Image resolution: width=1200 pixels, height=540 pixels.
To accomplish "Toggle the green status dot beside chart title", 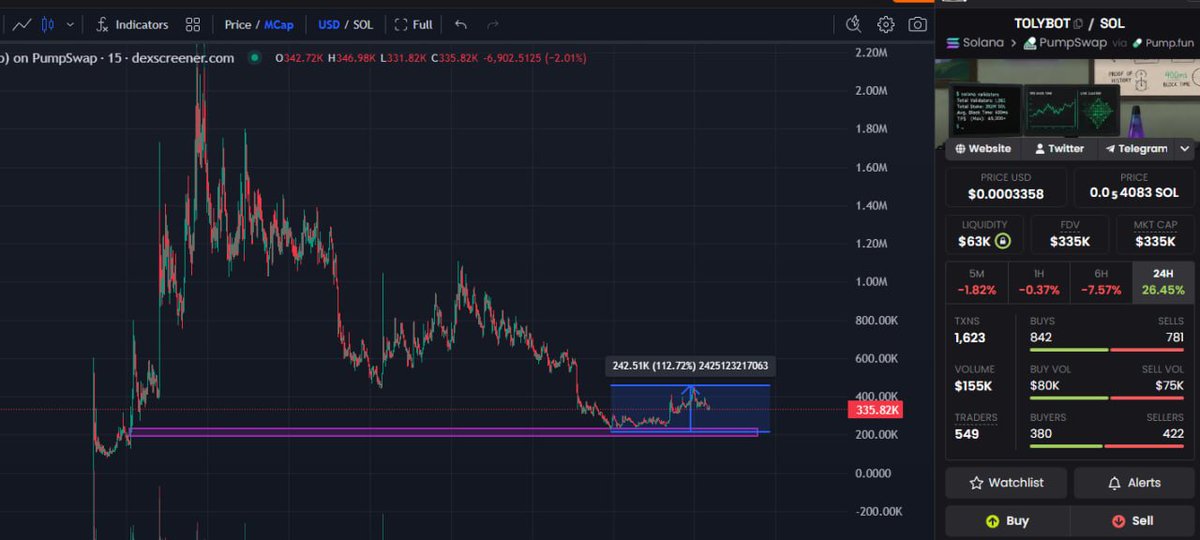I will [x=254, y=58].
